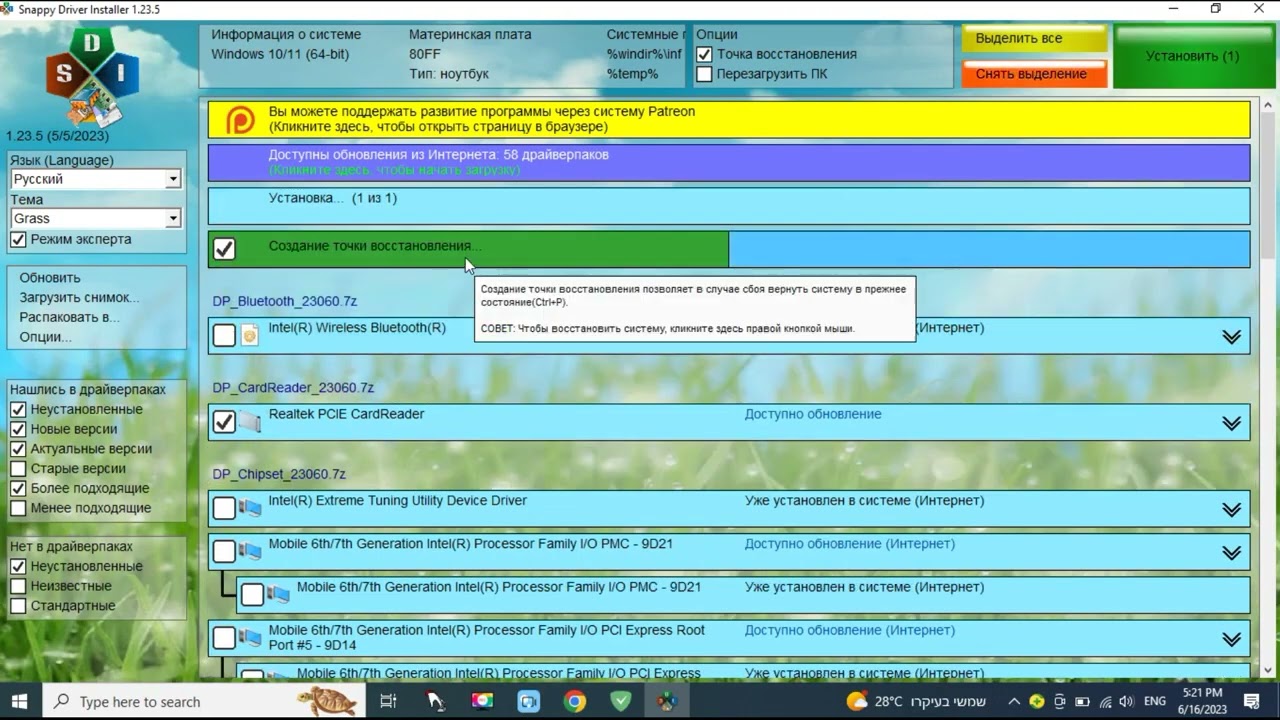
Task: Enable the Стандартные filter checkbox
Action: (18, 606)
